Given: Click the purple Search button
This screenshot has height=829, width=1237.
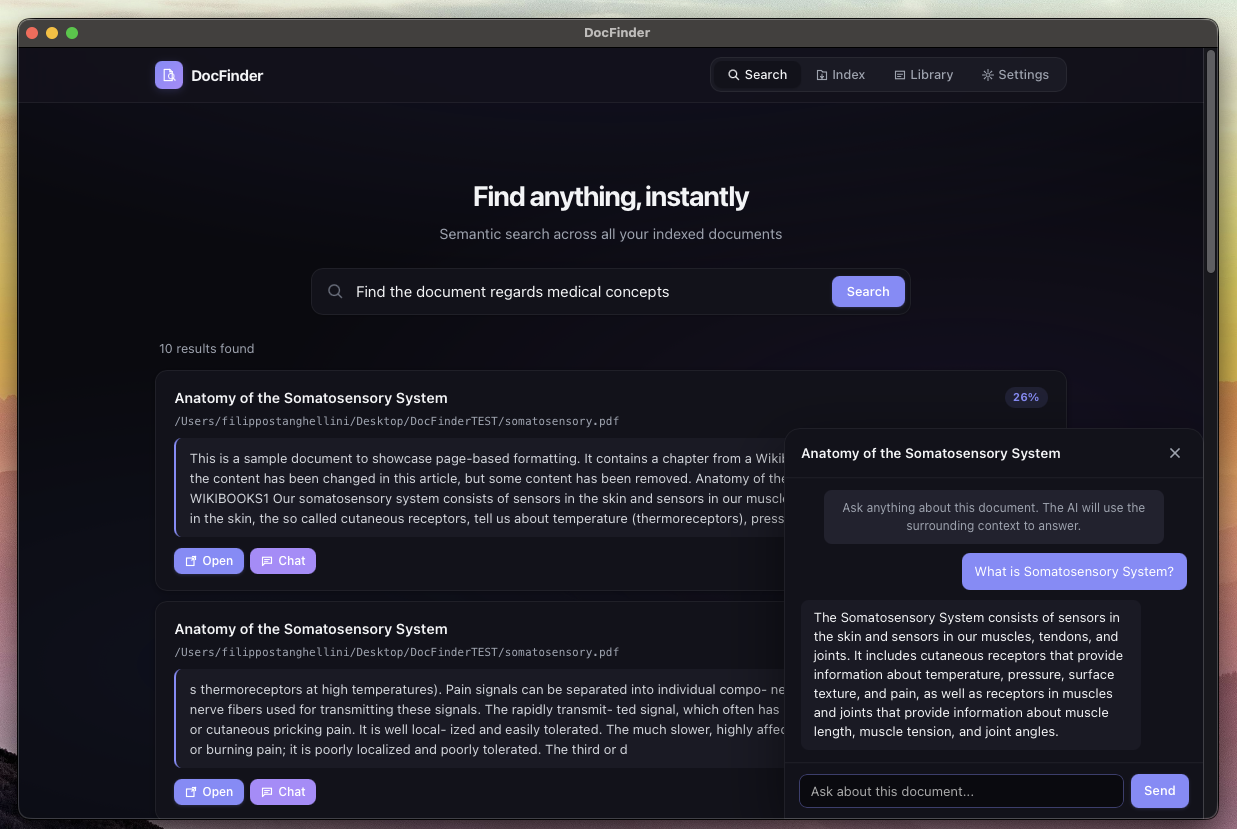Looking at the screenshot, I should pos(868,292).
